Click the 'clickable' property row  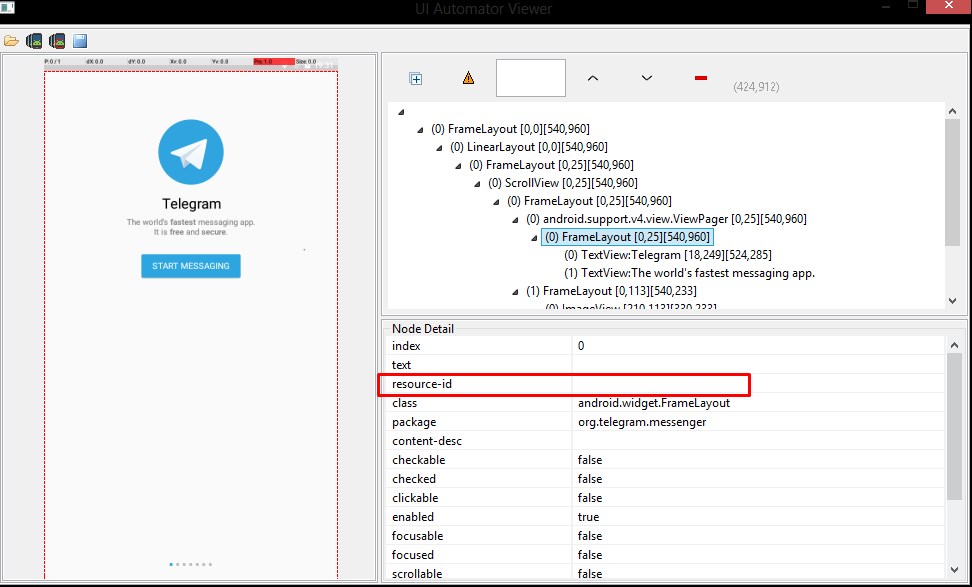[666, 498]
